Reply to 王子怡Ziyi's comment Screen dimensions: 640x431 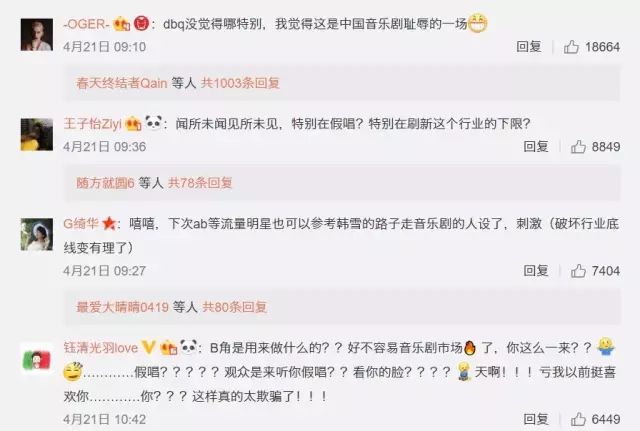[x=536, y=147]
